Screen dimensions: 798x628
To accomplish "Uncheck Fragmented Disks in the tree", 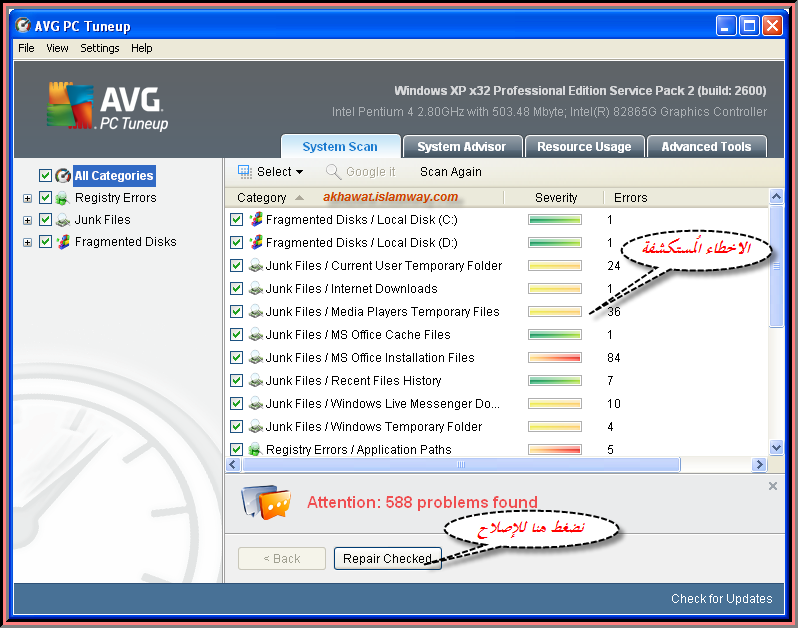I will pyautogui.click(x=45, y=241).
